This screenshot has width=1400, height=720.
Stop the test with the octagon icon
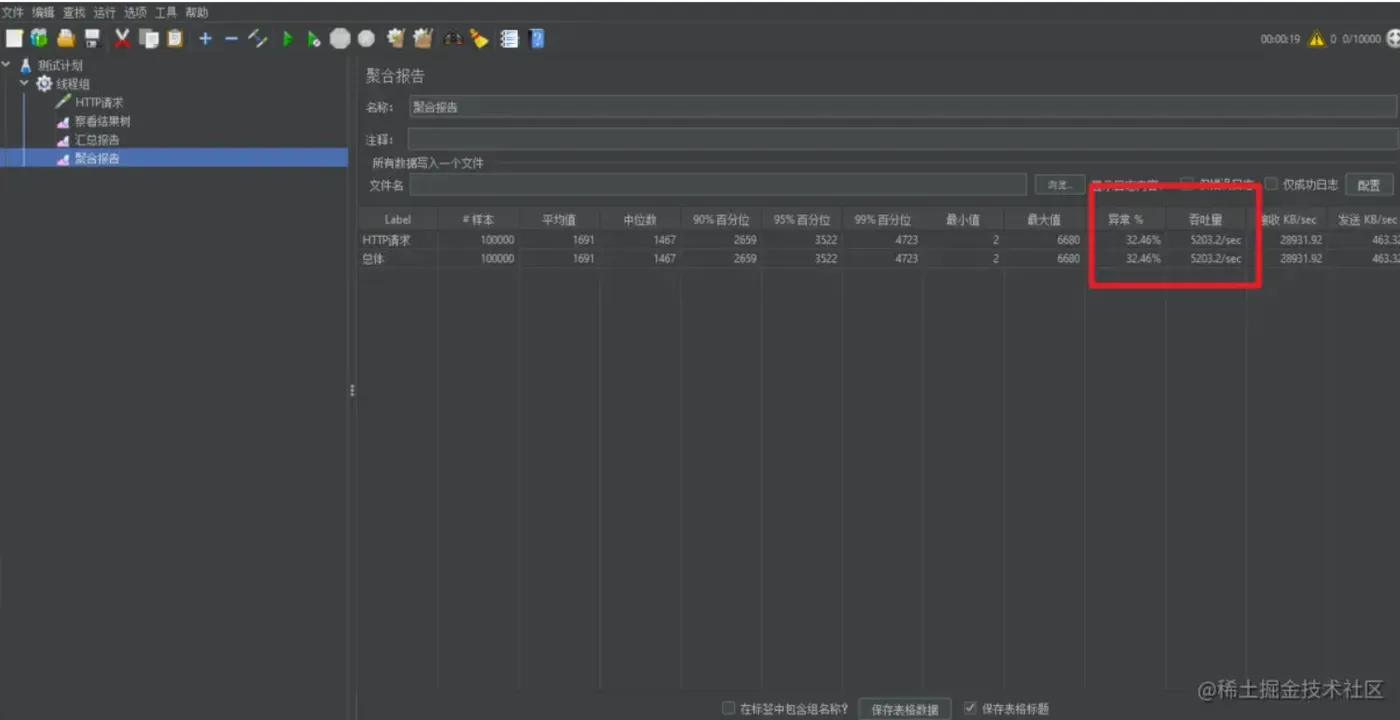pos(341,39)
